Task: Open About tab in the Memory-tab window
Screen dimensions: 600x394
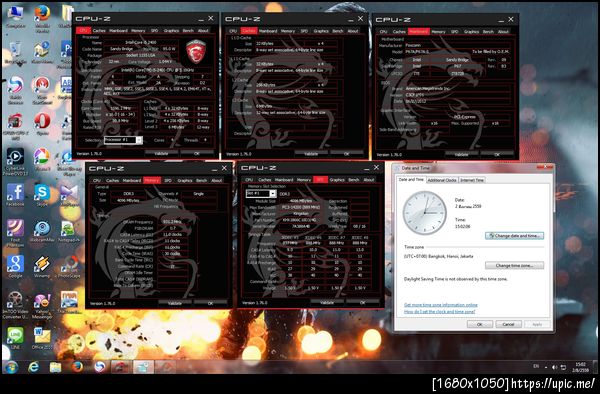Action: coord(217,180)
